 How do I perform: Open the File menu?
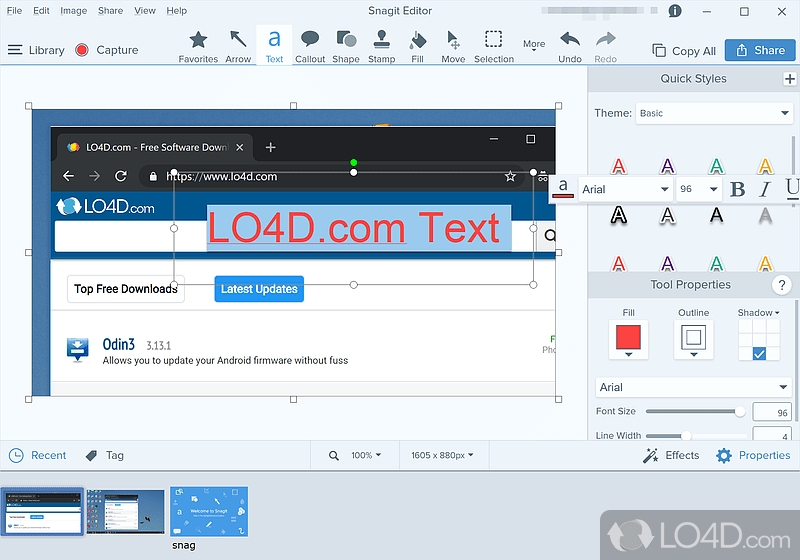pos(14,11)
